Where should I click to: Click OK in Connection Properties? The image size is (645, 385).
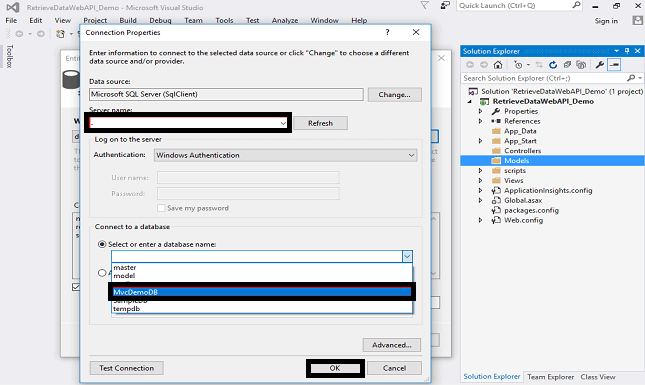pos(335,368)
